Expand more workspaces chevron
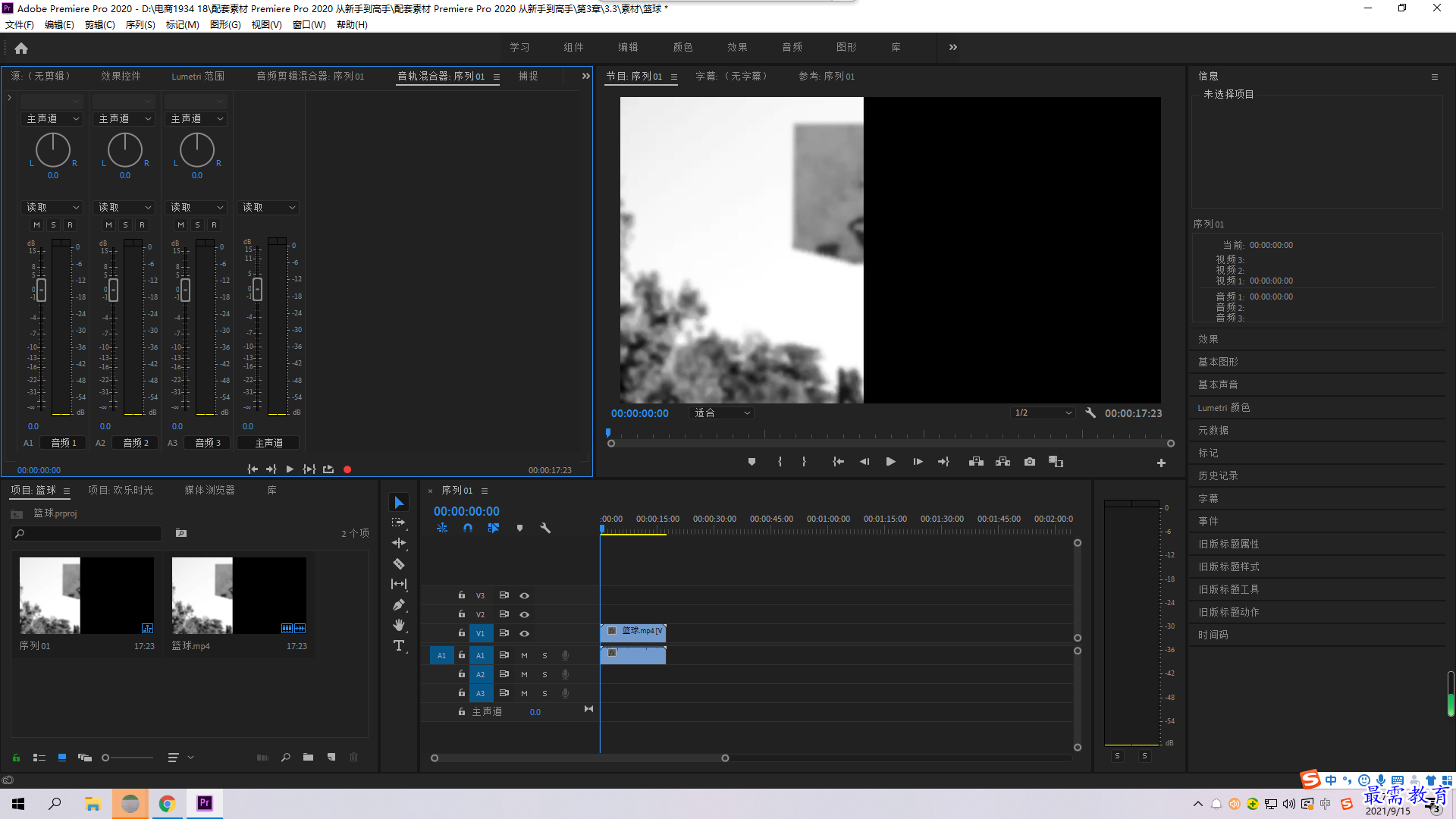Screen dimensions: 1456x819 tap(952, 47)
